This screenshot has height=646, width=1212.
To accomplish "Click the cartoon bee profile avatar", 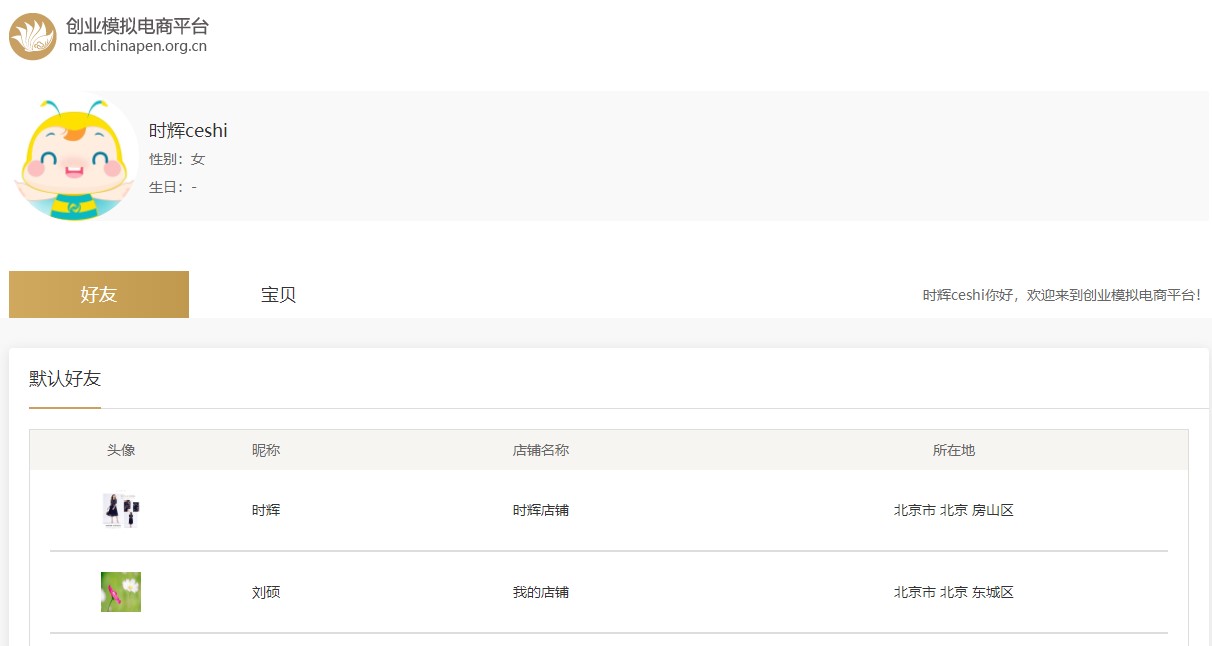I will click(x=75, y=158).
